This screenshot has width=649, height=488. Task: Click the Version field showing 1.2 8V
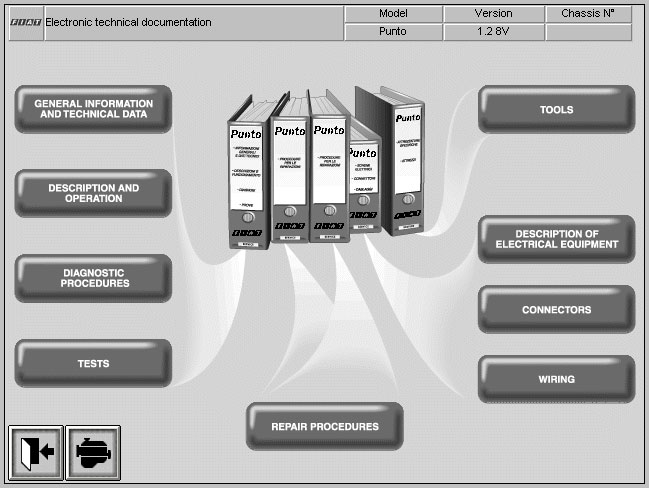tap(494, 32)
